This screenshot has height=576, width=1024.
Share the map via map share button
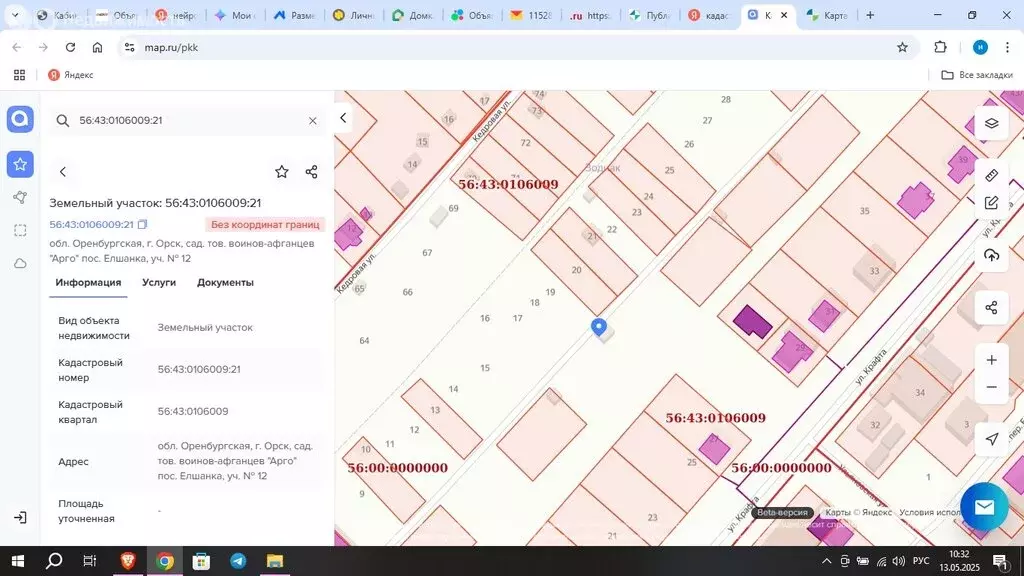coord(991,308)
